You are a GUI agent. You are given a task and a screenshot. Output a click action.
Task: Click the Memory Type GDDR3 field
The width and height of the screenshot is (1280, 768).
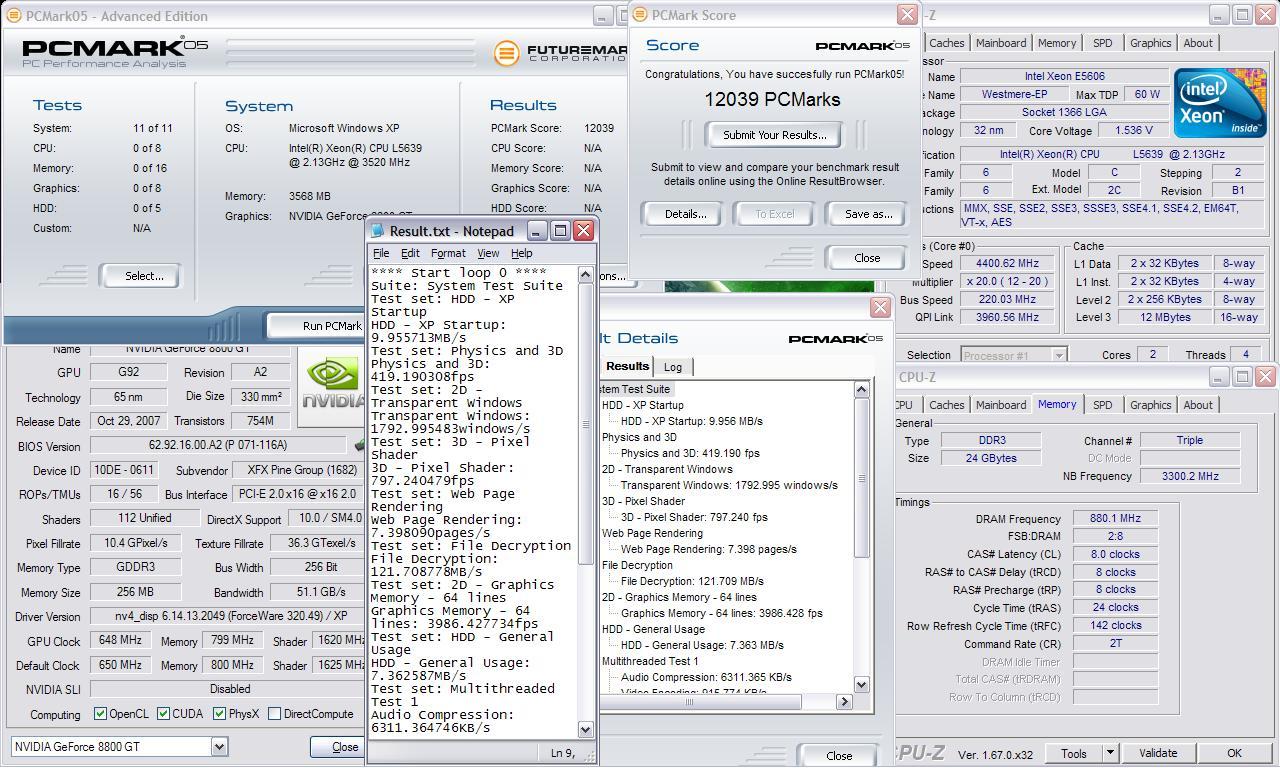point(135,567)
